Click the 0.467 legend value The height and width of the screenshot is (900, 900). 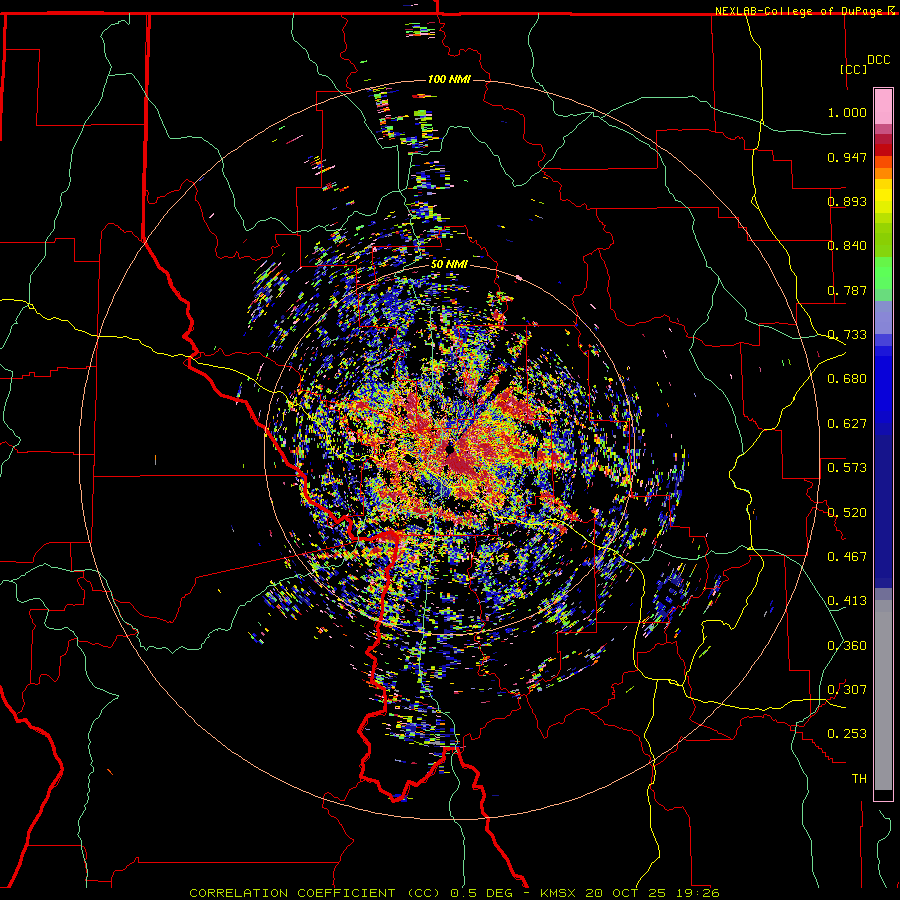pyautogui.click(x=847, y=556)
